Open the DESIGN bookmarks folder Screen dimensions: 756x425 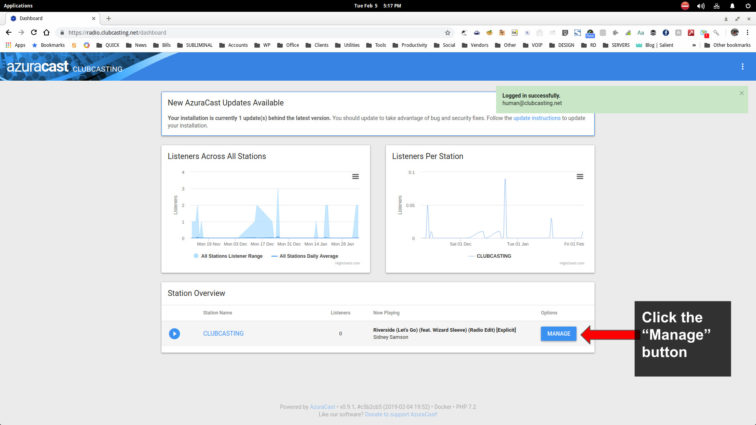coord(562,45)
